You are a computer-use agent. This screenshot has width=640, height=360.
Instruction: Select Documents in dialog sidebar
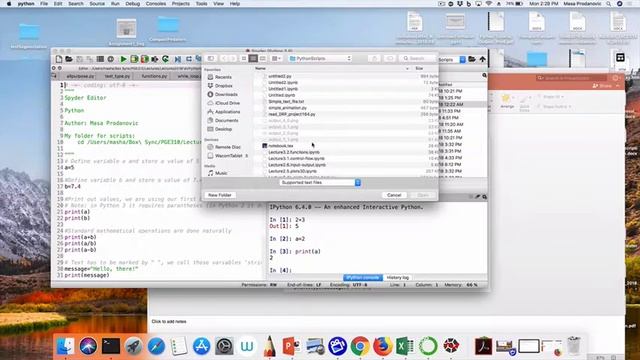point(223,120)
